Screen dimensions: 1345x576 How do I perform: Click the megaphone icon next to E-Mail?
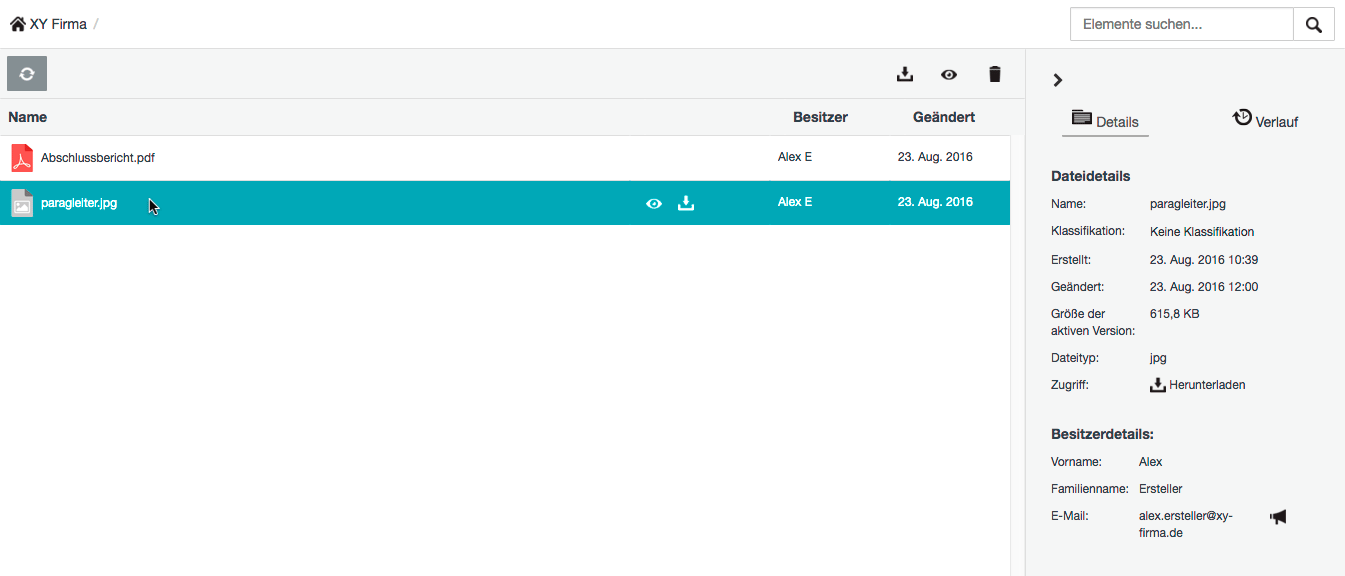[x=1278, y=517]
